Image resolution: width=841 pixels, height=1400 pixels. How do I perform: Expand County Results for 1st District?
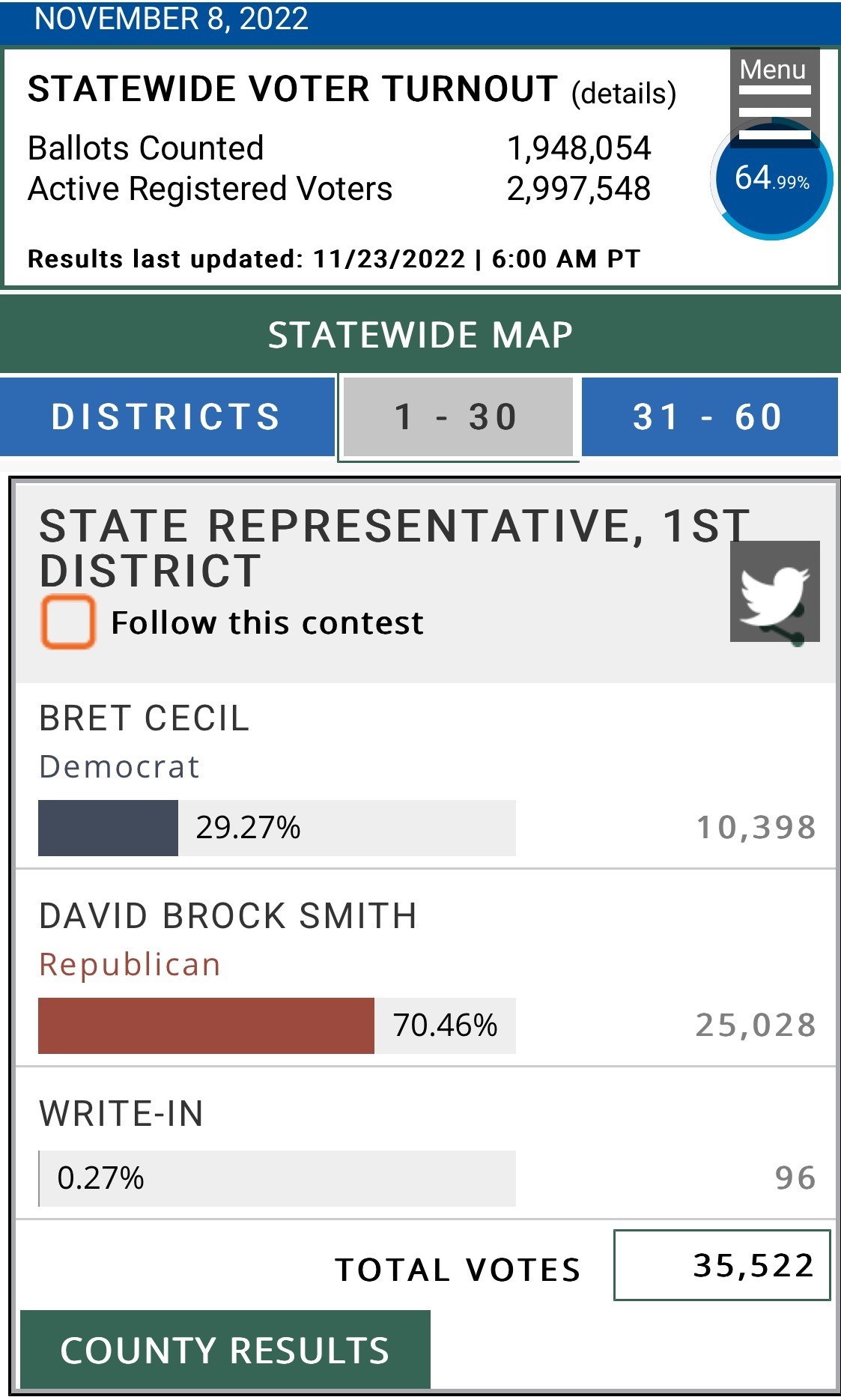point(225,1350)
